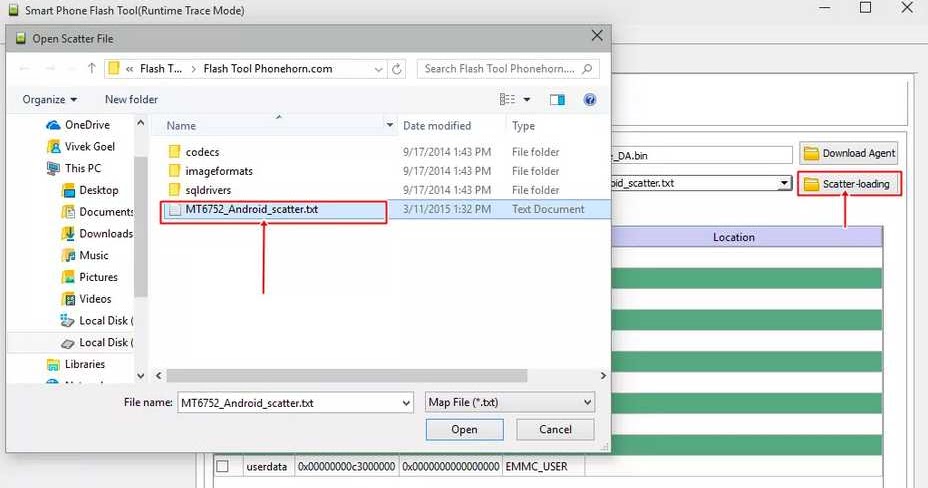The image size is (928, 488).
Task: Click Flash Tool Phonehorn.com breadcrumb
Action: point(268,69)
